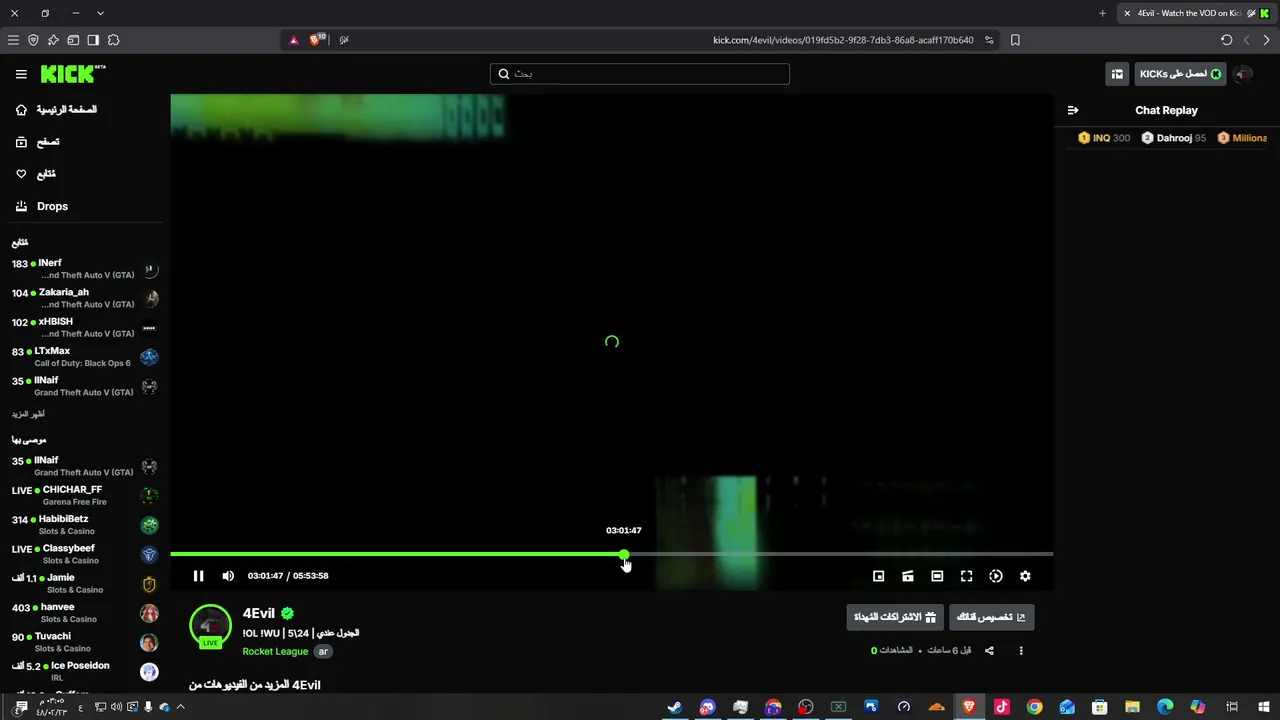Open the user profile avatar menu
The width and height of the screenshot is (1280, 720).
click(1243, 74)
